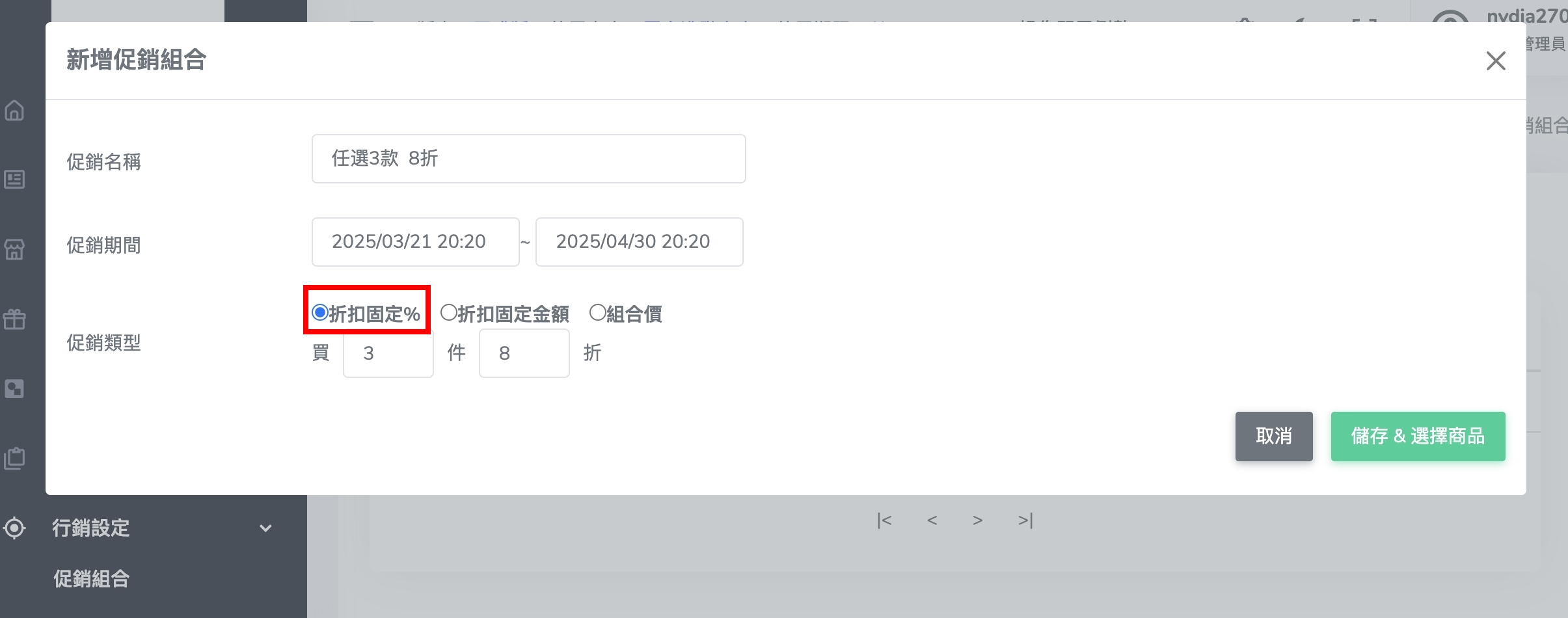Open the end date picker field
This screenshot has width=1568, height=618.
point(639,242)
